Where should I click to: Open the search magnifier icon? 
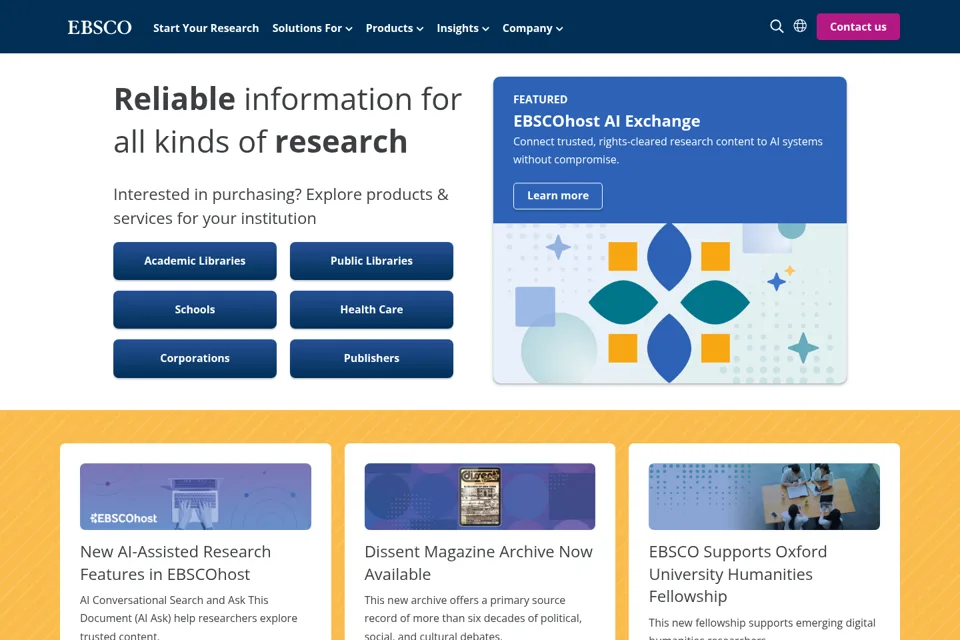pos(776,26)
